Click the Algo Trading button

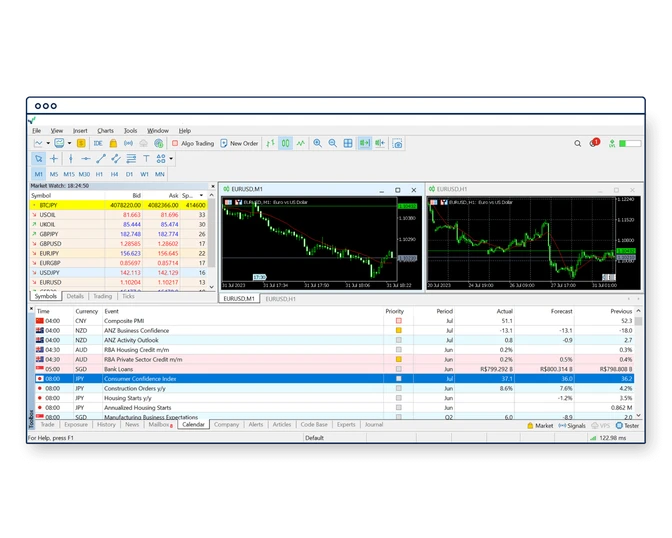(192, 144)
